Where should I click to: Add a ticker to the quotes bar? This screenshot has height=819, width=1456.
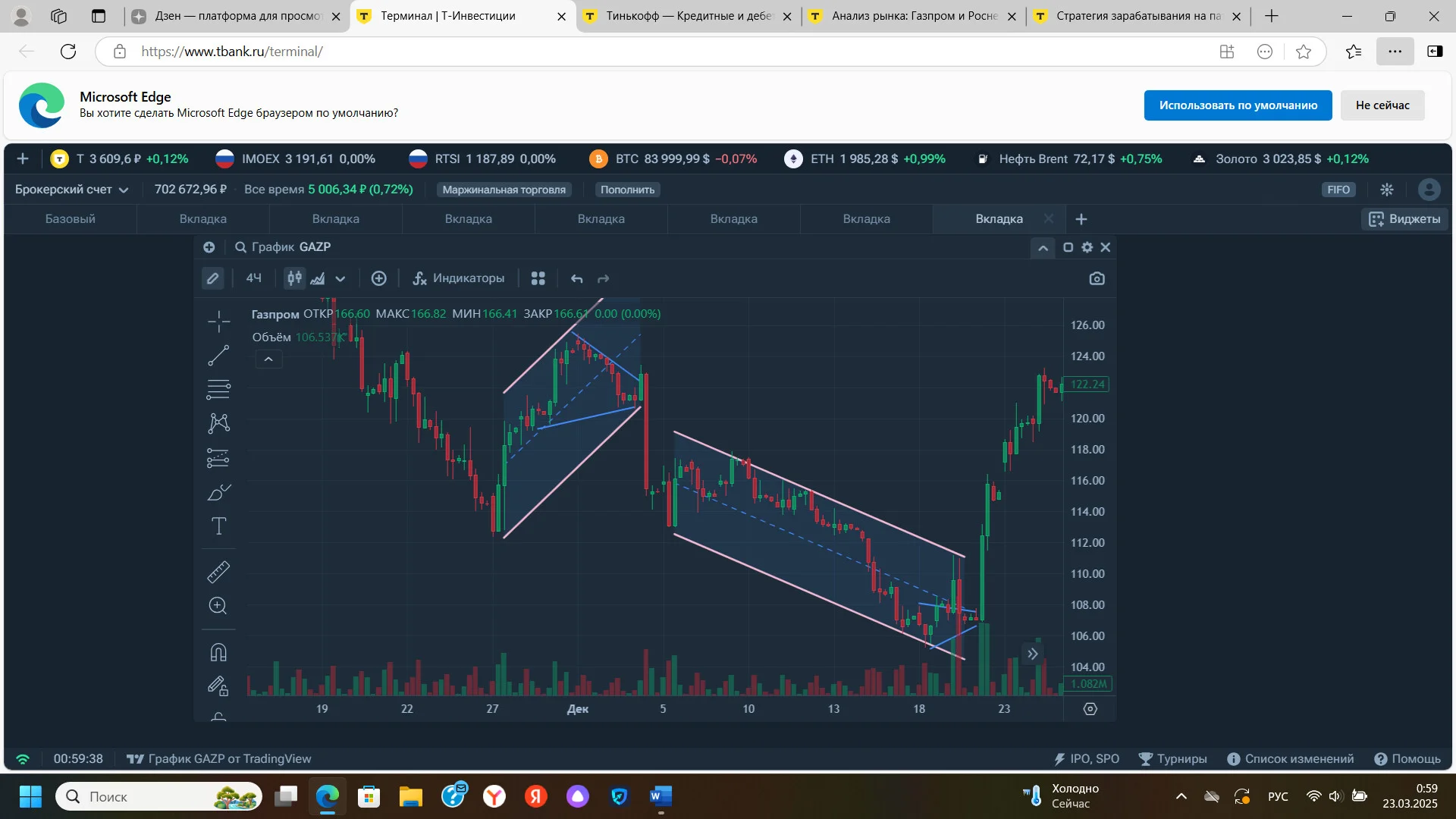(x=23, y=158)
